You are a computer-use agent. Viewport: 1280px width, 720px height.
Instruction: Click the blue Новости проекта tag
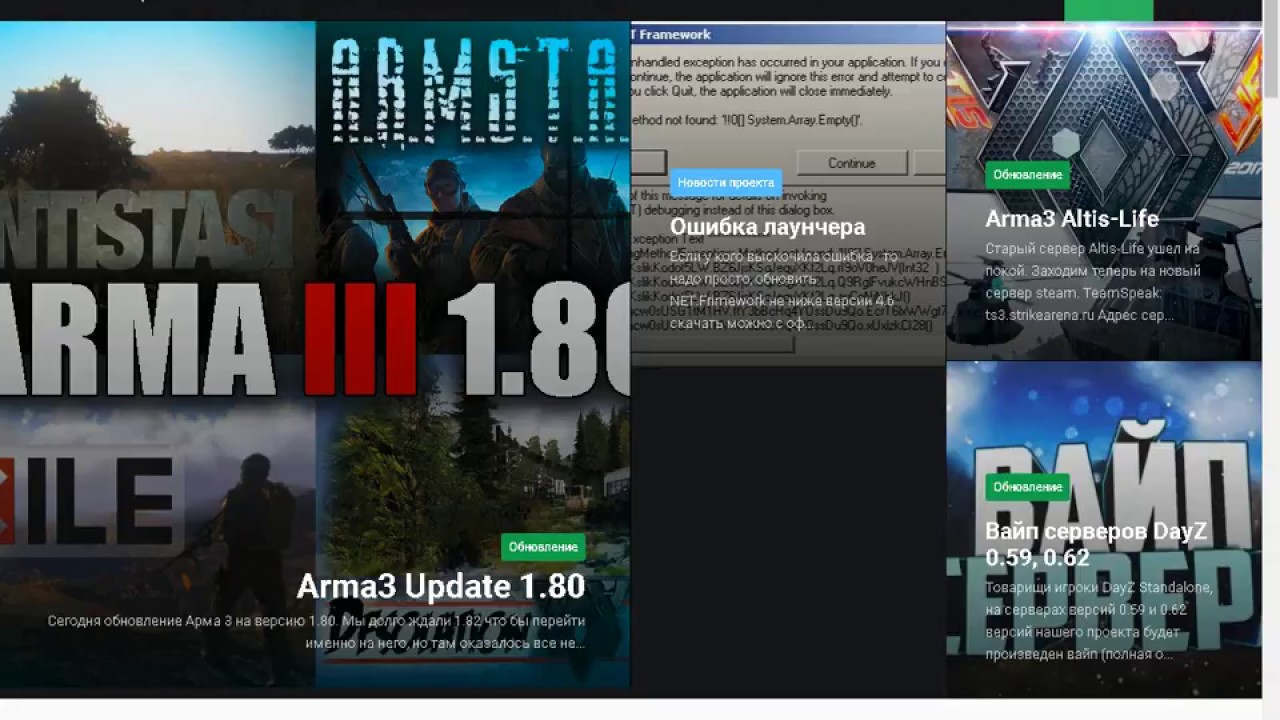[x=726, y=182]
